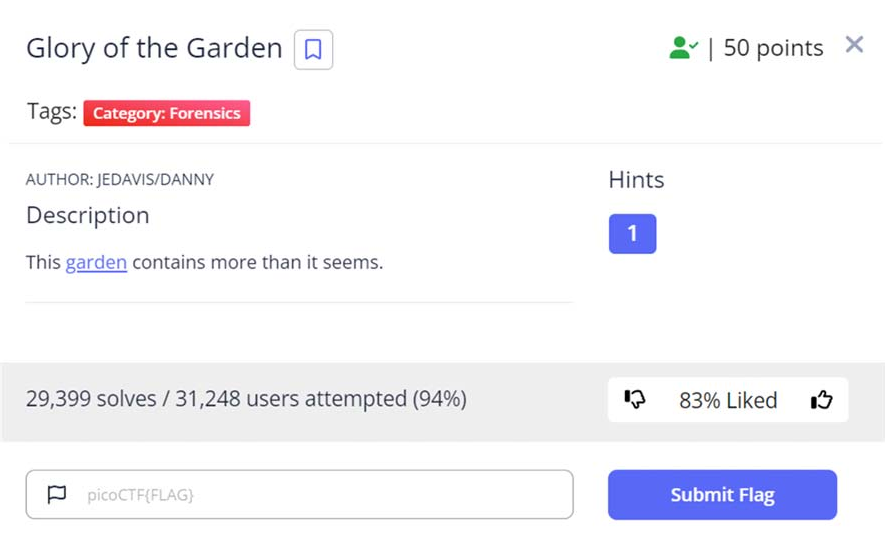Focus the picoCTF{FLAG} input field
Screen dimensions: 885x549
[x=320, y=495]
